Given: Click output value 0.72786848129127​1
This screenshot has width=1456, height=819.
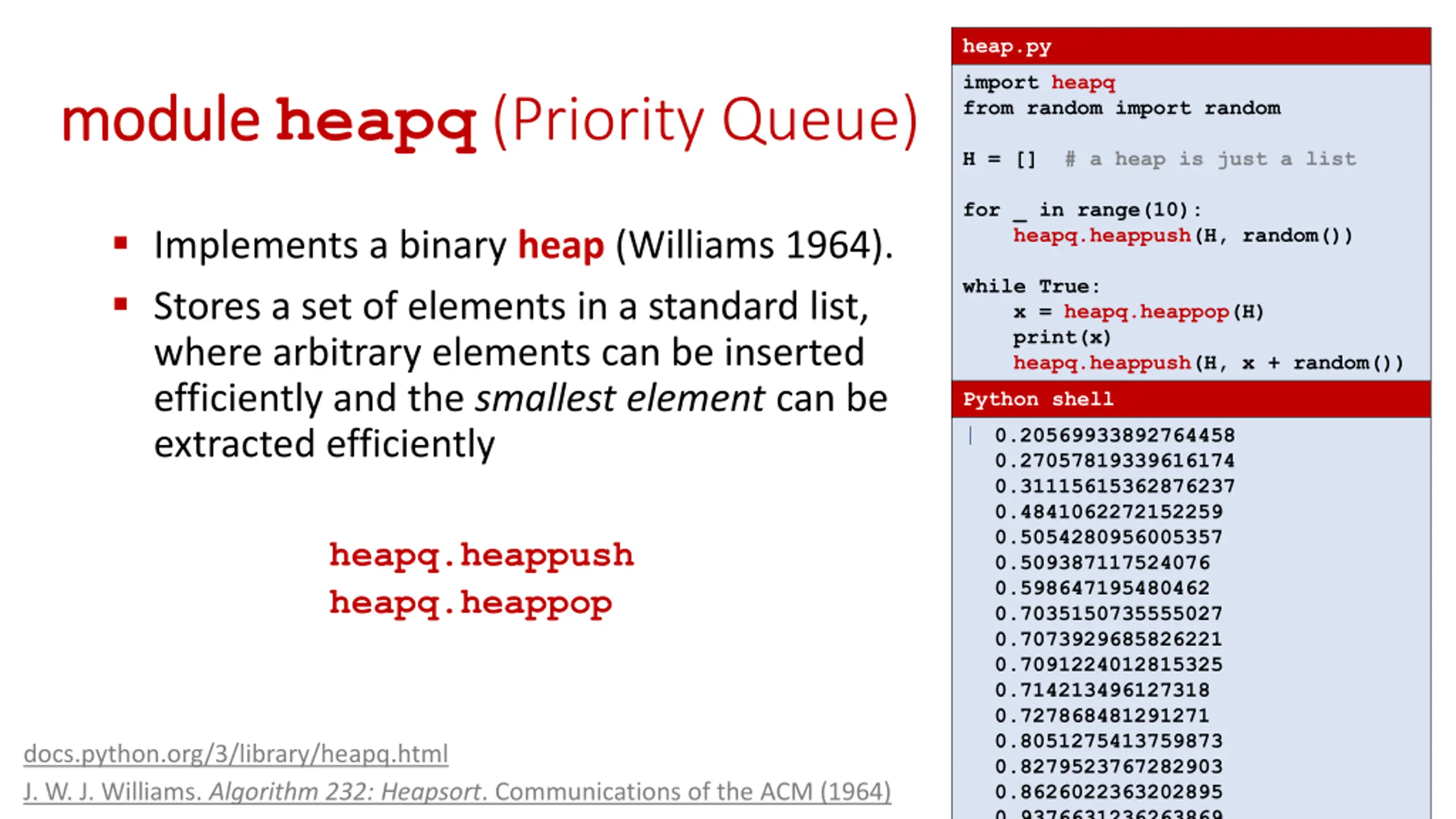Looking at the screenshot, I should (x=1102, y=715).
